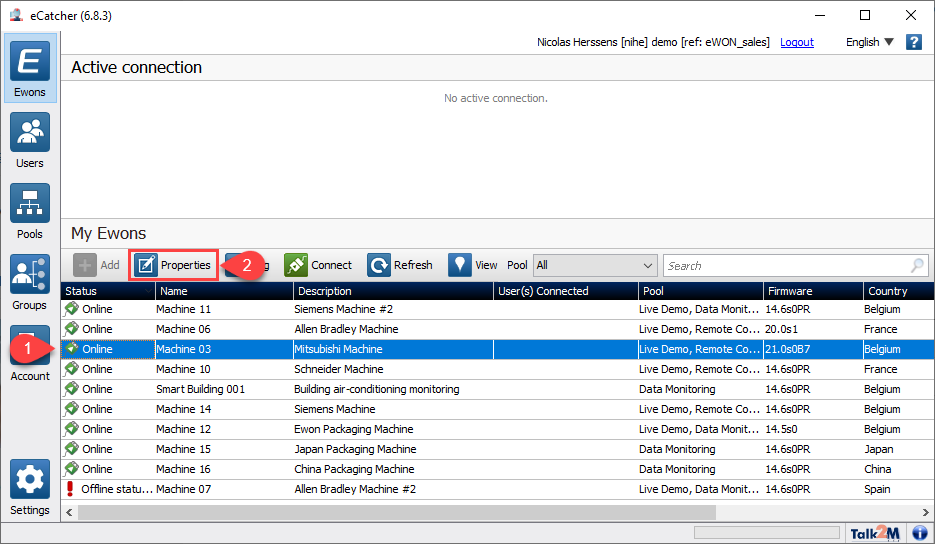Select the Allen Bradley Machine #2 description

(x=355, y=489)
